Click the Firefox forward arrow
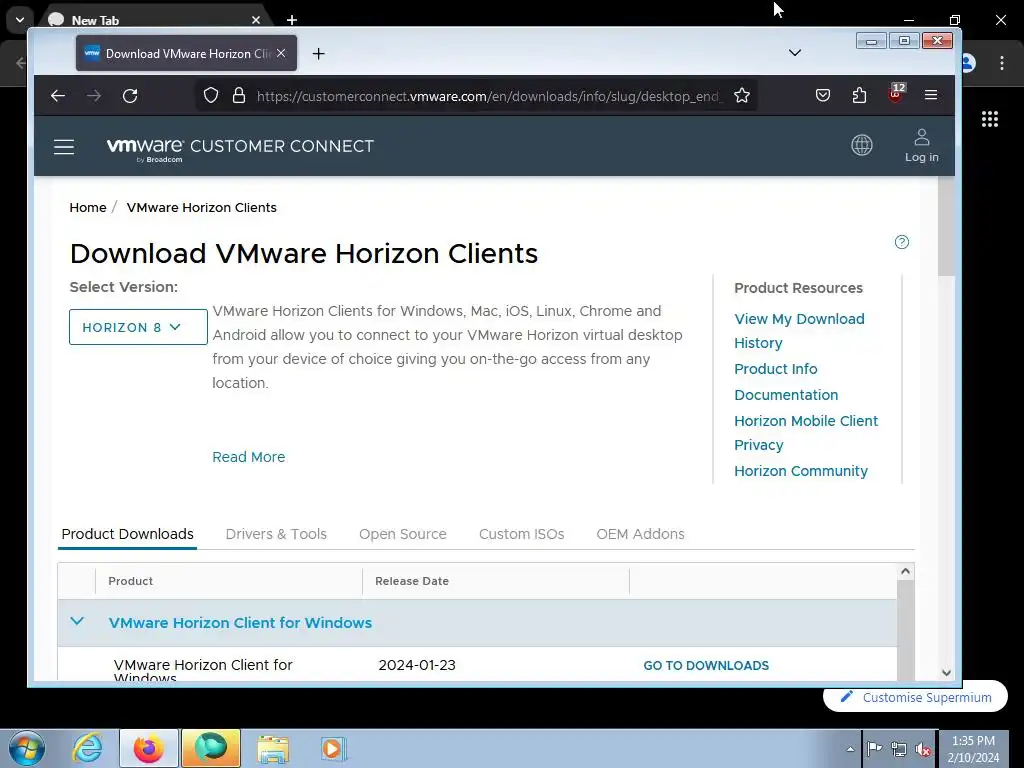Screen dimensions: 1024x768 click(x=94, y=96)
